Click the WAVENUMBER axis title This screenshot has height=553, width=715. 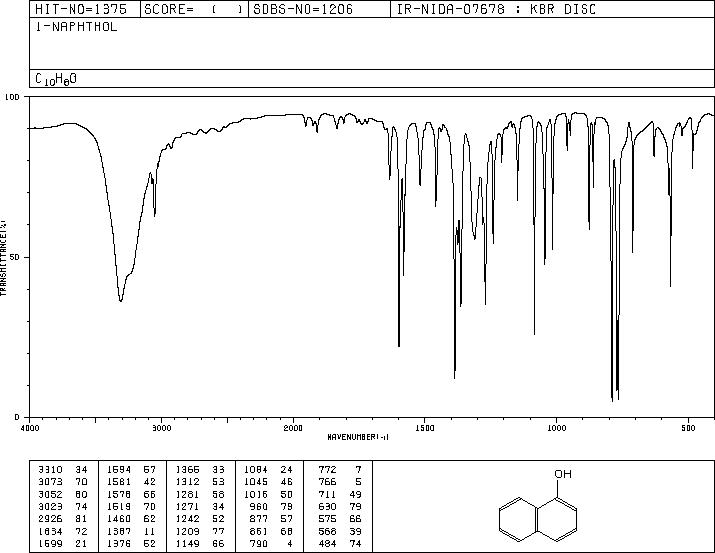coord(358,437)
